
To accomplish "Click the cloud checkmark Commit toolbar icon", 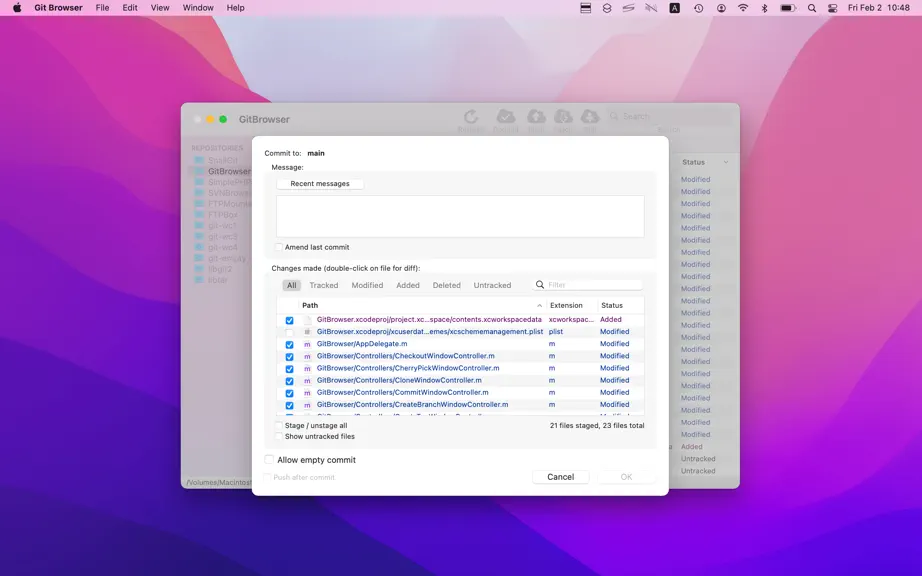I will point(506,116).
